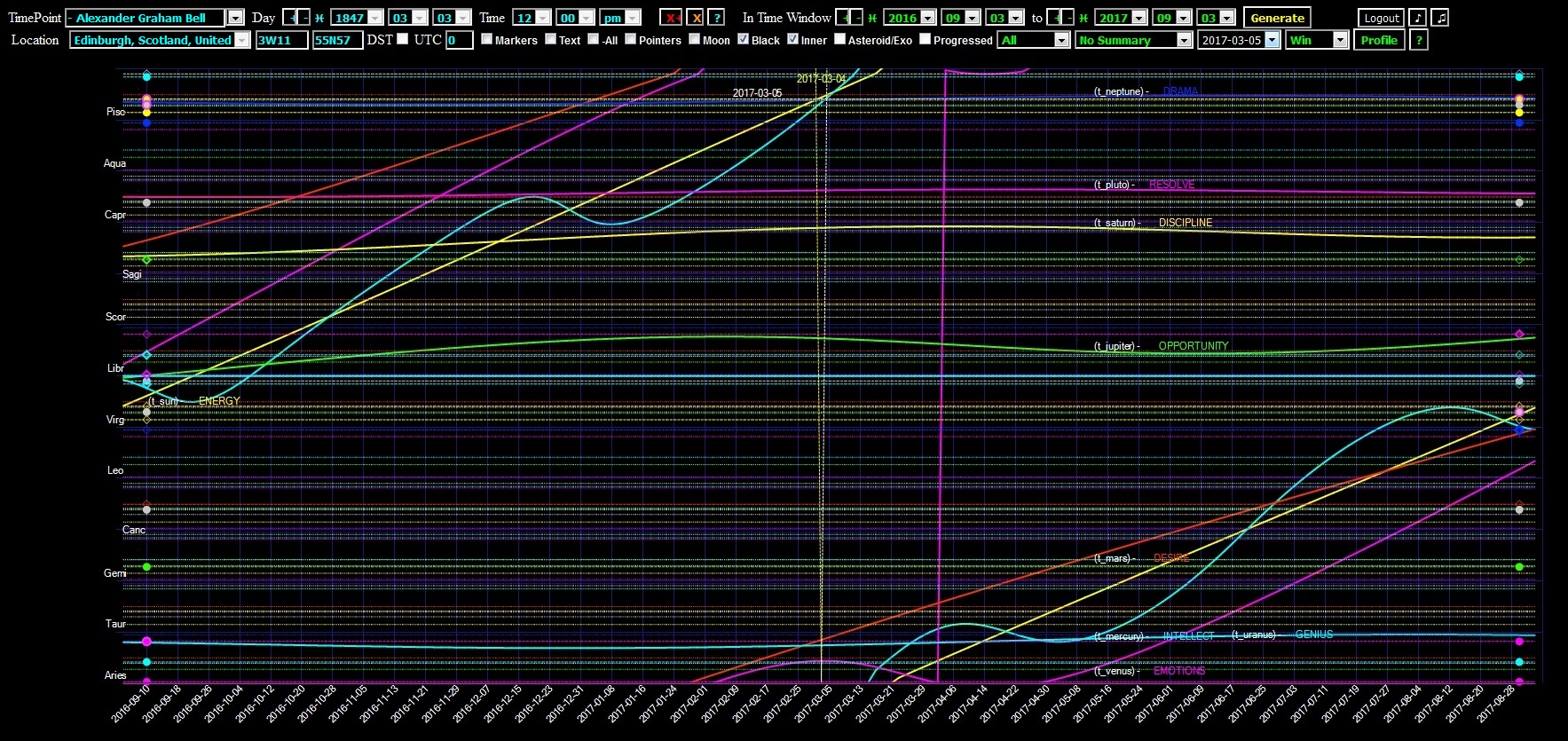Image resolution: width=1568 pixels, height=741 pixels.
Task: Click the red X+ button
Action: [x=670, y=18]
